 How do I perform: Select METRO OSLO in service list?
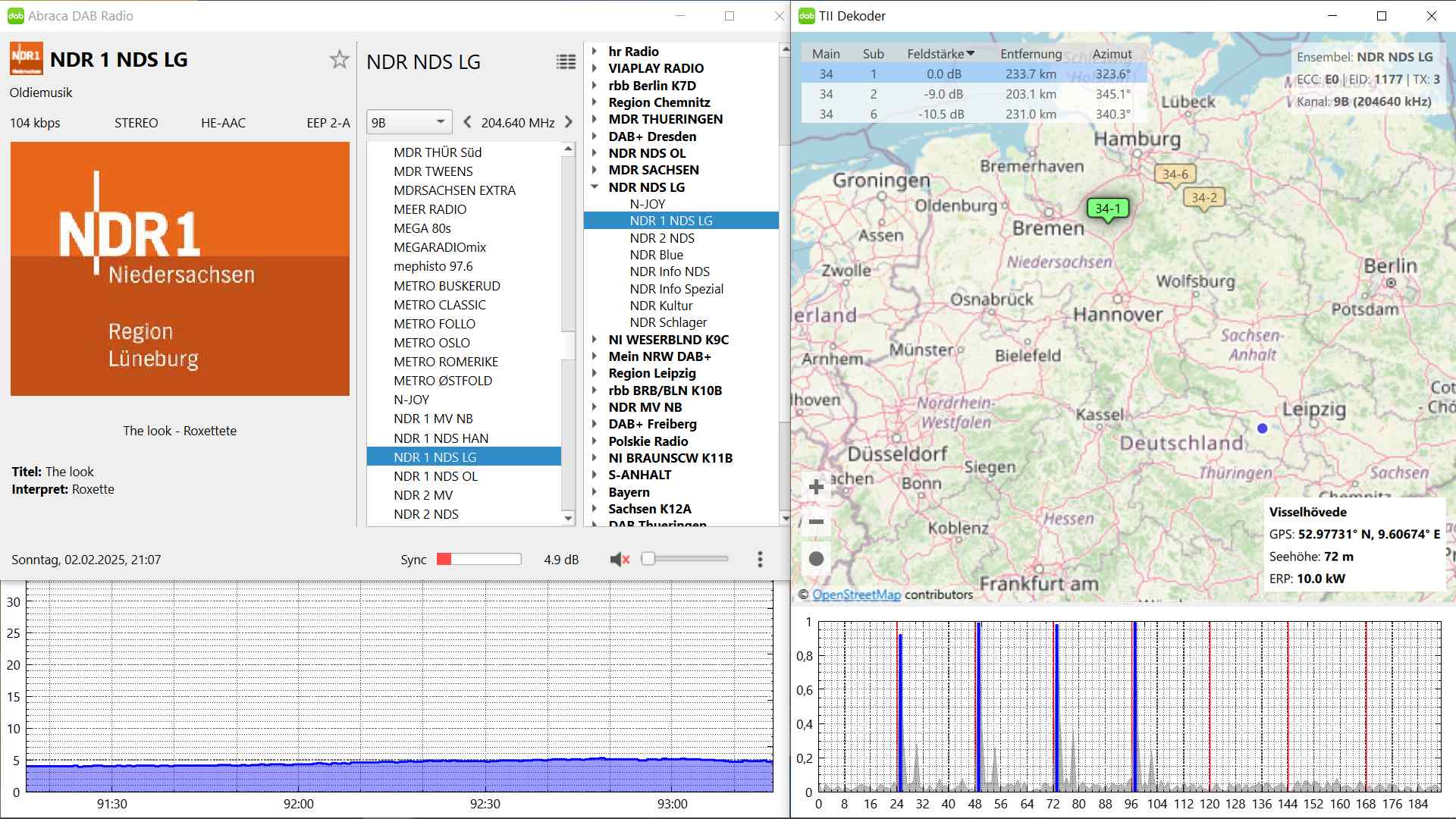[431, 343]
